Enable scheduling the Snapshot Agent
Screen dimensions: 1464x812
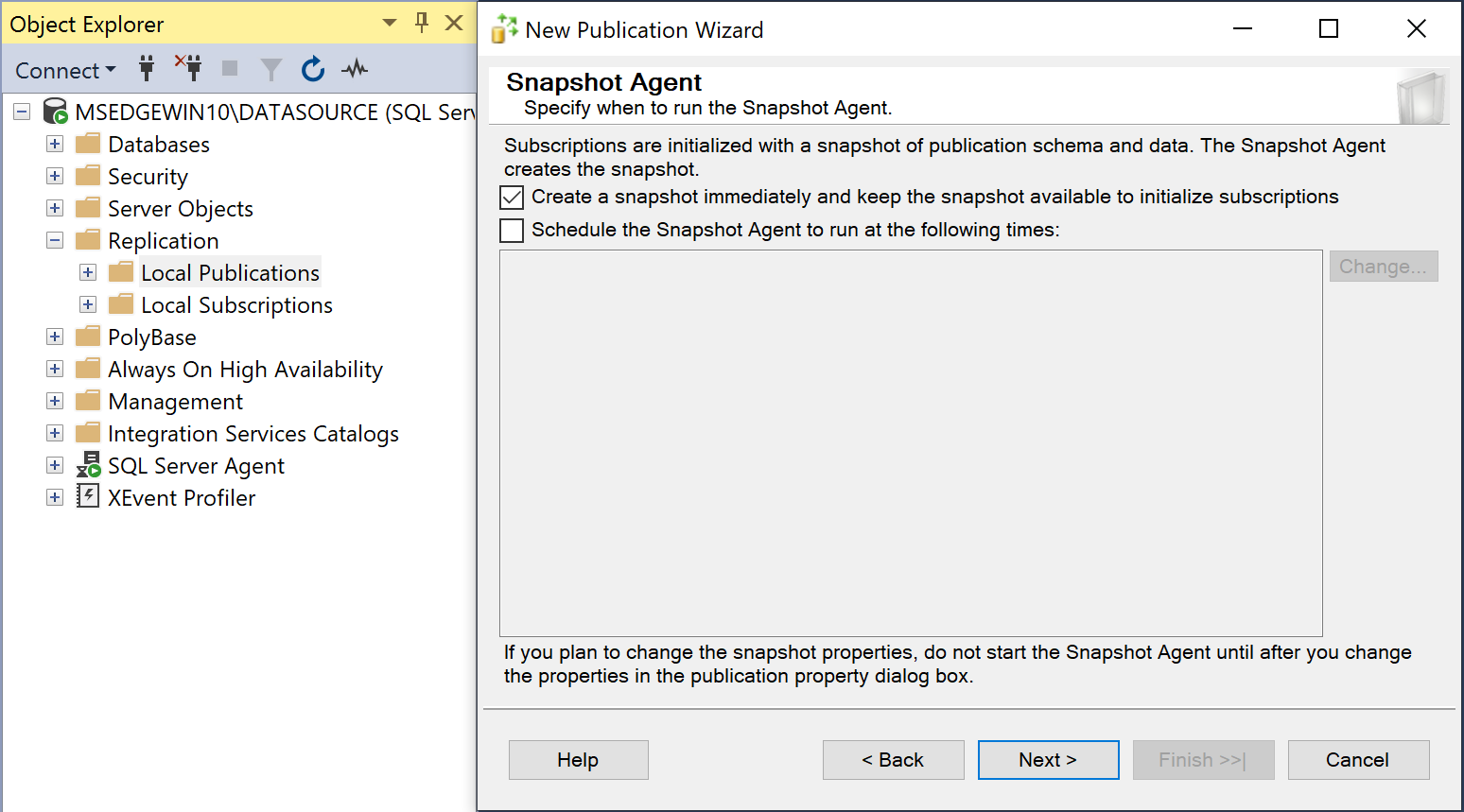click(x=511, y=230)
